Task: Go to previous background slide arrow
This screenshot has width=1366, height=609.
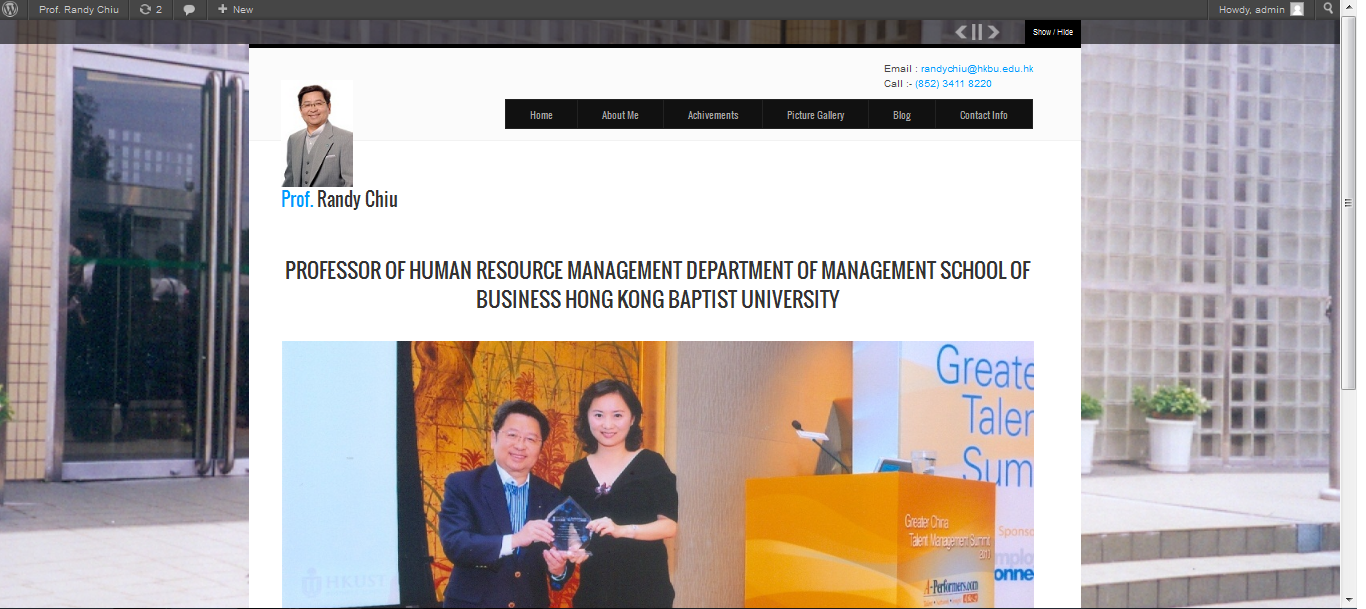Action: [x=961, y=32]
